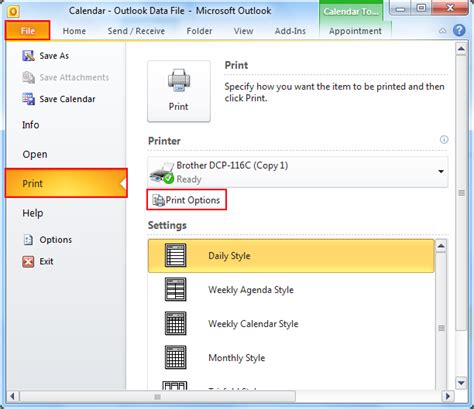Image resolution: width=474 pixels, height=409 pixels.
Task: Click the Save Calendar icon
Action: (x=28, y=99)
